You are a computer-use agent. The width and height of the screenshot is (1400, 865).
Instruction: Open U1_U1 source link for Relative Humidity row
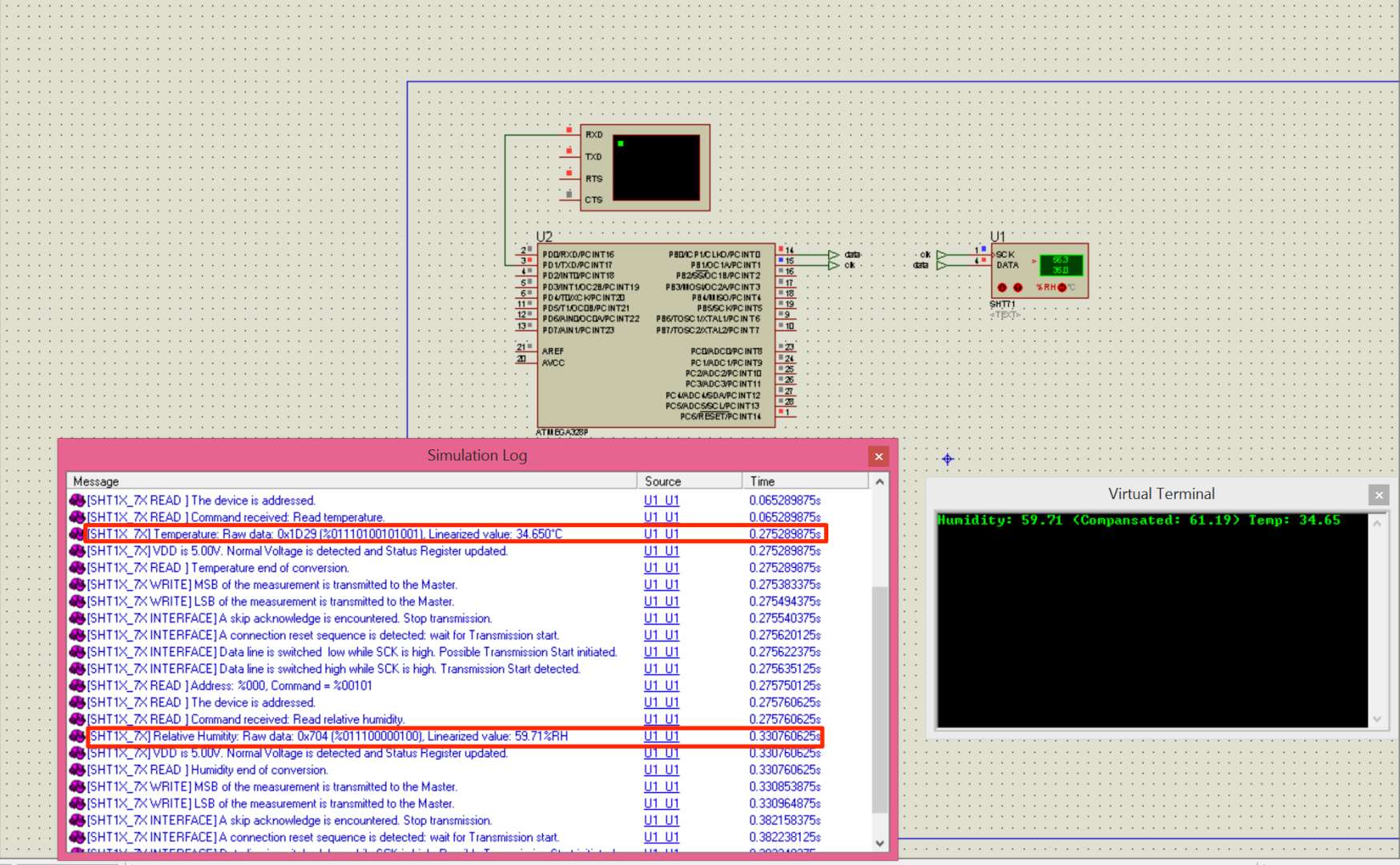[661, 736]
